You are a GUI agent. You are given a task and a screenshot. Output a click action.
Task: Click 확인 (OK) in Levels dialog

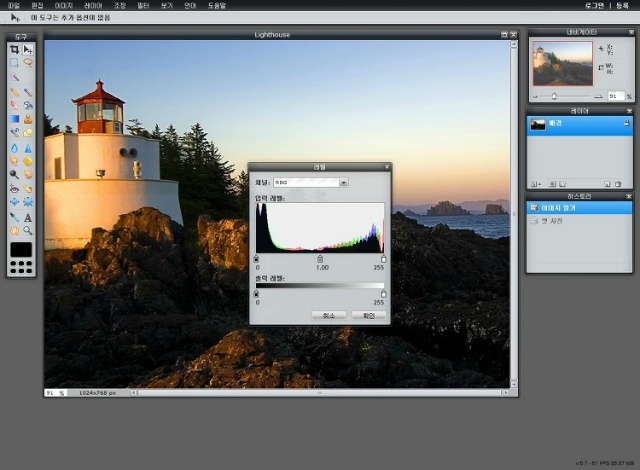coord(368,315)
